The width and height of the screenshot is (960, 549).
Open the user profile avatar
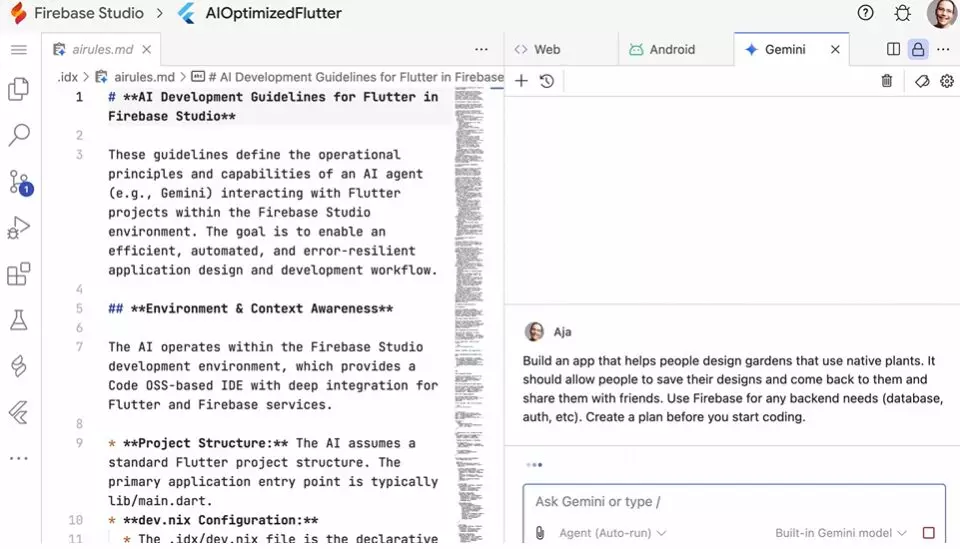click(942, 13)
